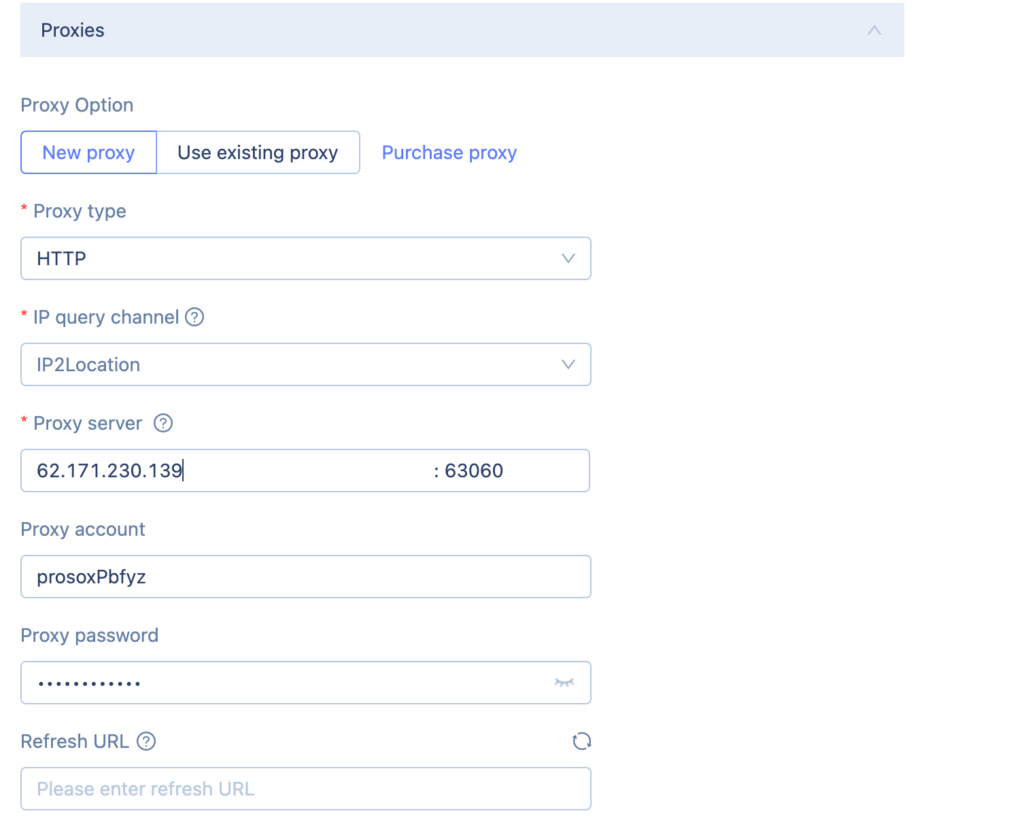This screenshot has height=822, width=1024.
Task: Open the Purchase proxy link
Action: 448,152
